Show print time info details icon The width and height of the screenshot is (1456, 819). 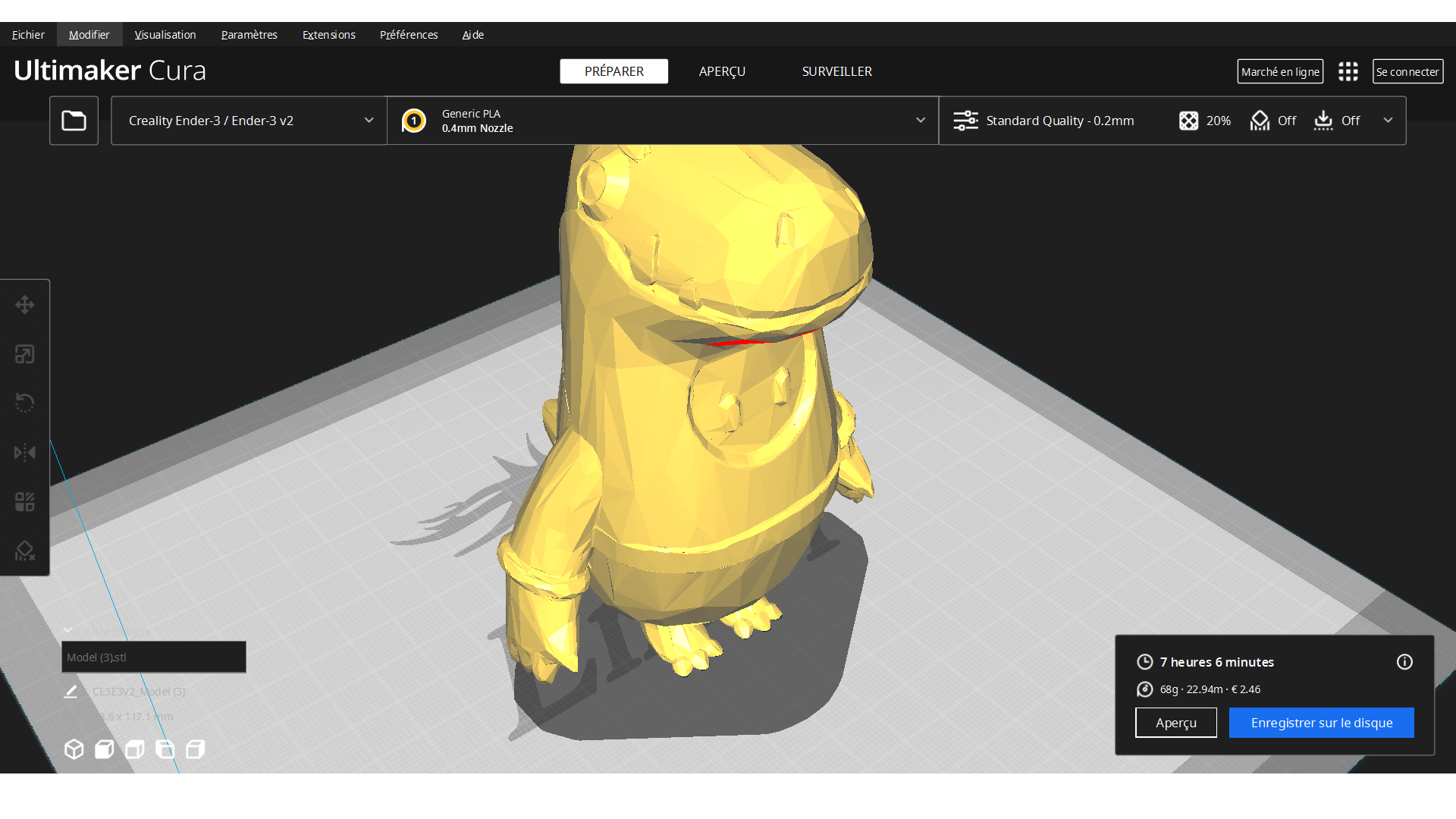click(x=1404, y=662)
